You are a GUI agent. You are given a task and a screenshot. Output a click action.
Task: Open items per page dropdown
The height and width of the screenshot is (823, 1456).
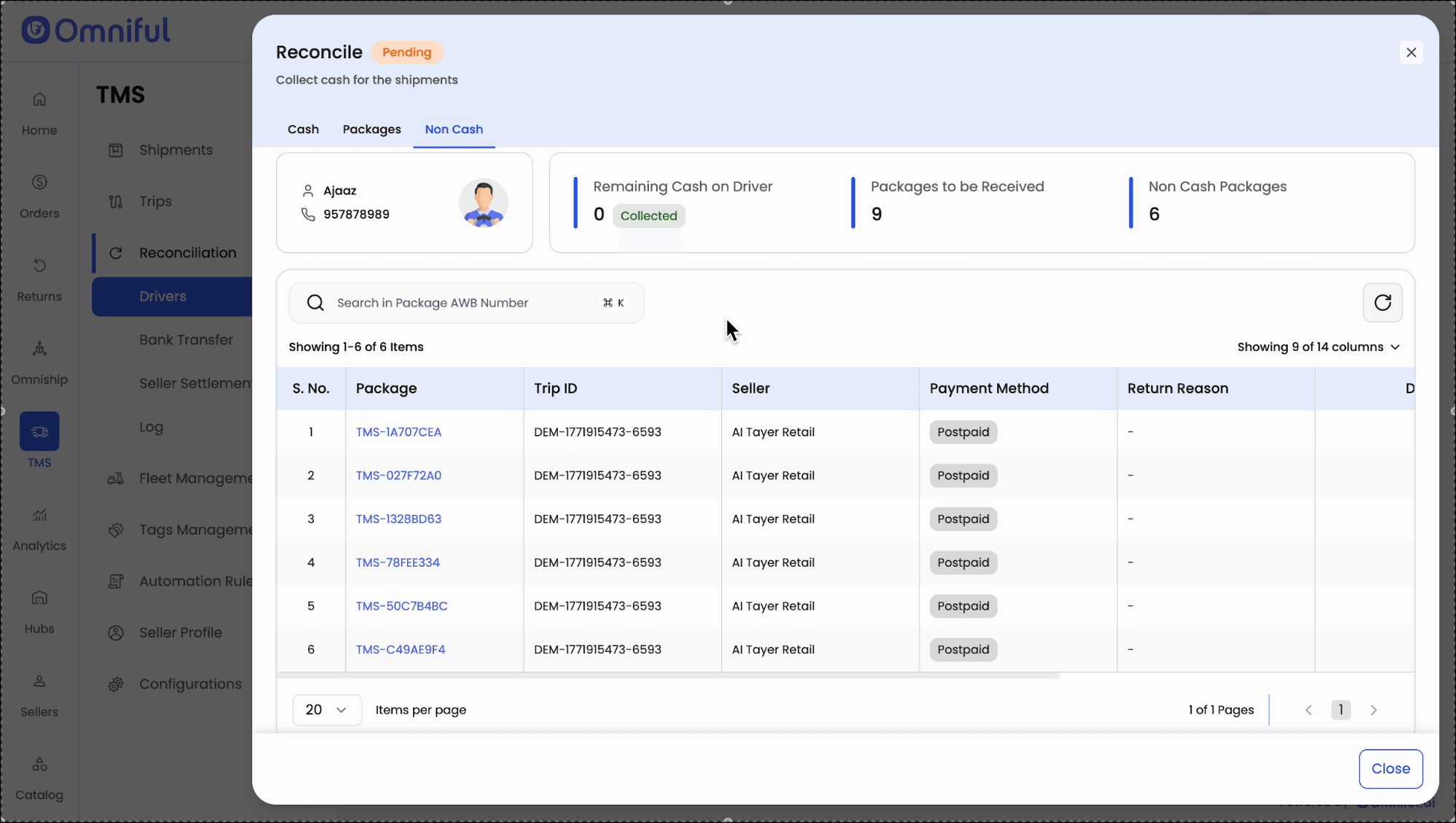(326, 710)
